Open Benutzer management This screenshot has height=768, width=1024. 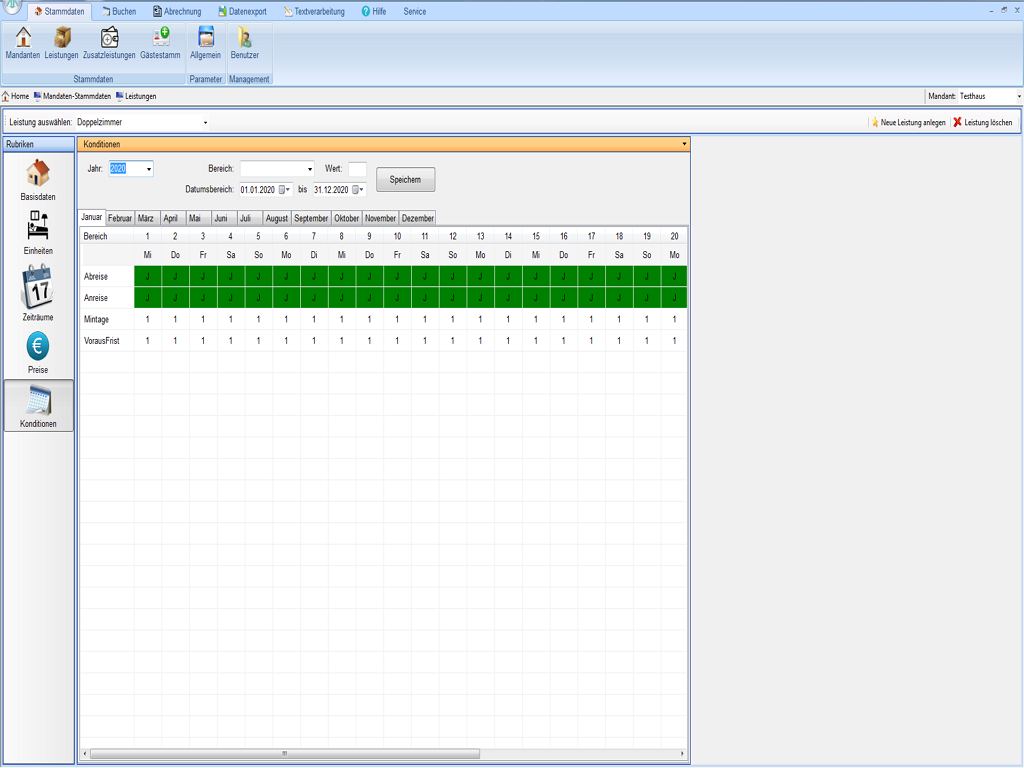click(x=244, y=42)
